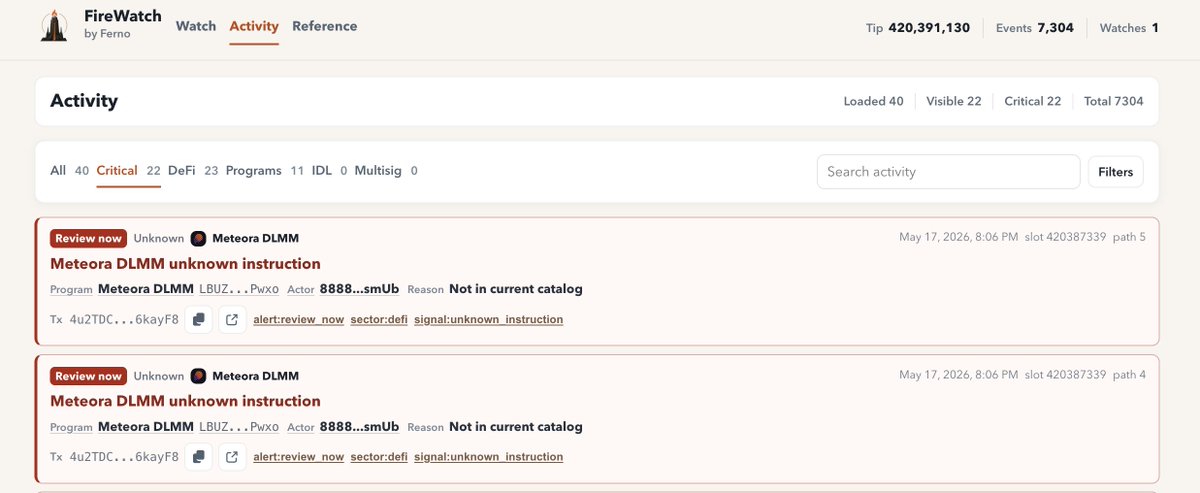Click the title 'Meteora DLMM unknown instruction' of the path 4 card

(185, 401)
